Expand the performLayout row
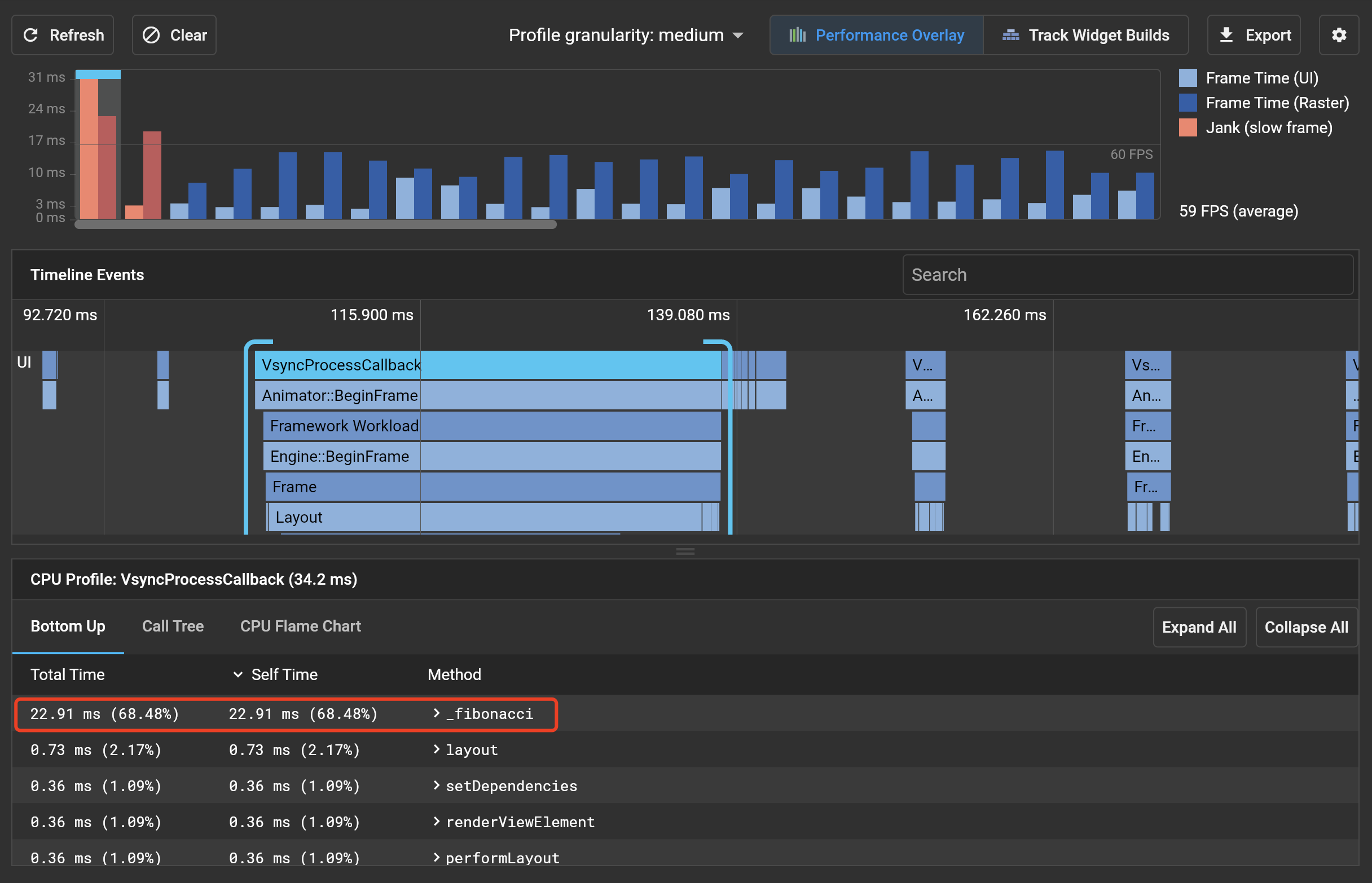Screen dimensions: 1372x883 (x=437, y=858)
